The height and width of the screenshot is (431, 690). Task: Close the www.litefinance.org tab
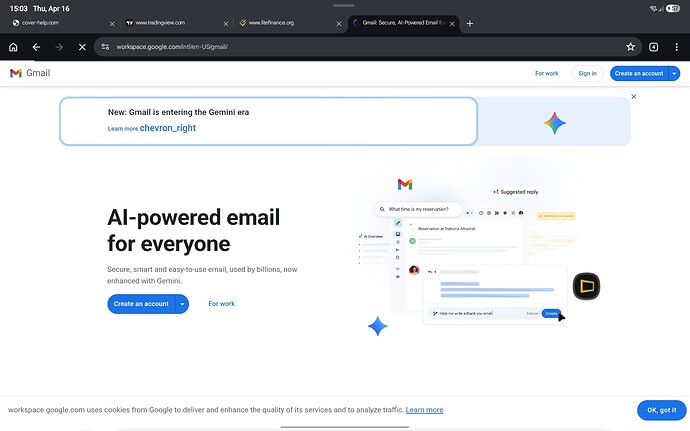click(x=339, y=24)
